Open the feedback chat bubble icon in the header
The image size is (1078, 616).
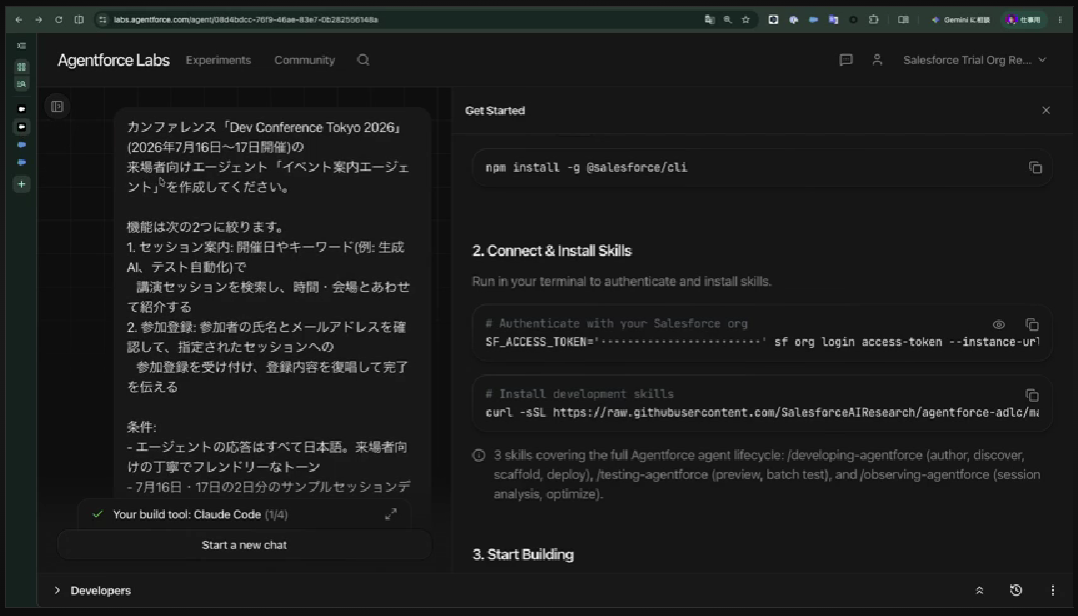[846, 60]
